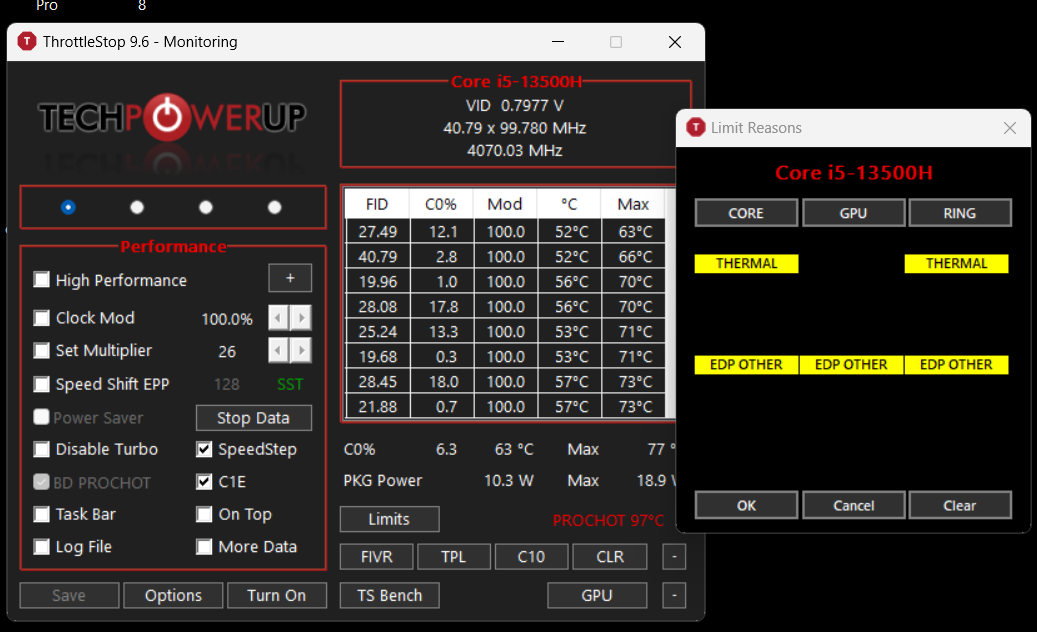Click the Speed Shift EPP value 128
Image resolution: width=1037 pixels, height=632 pixels.
coord(227,384)
